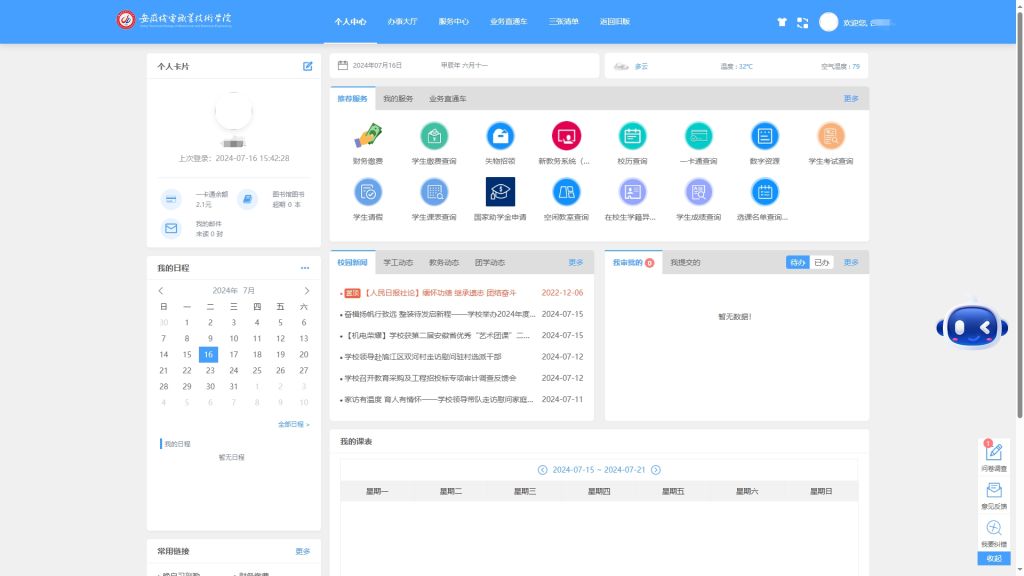Go to next month in calendar
This screenshot has height=576, width=1024.
[306, 291]
